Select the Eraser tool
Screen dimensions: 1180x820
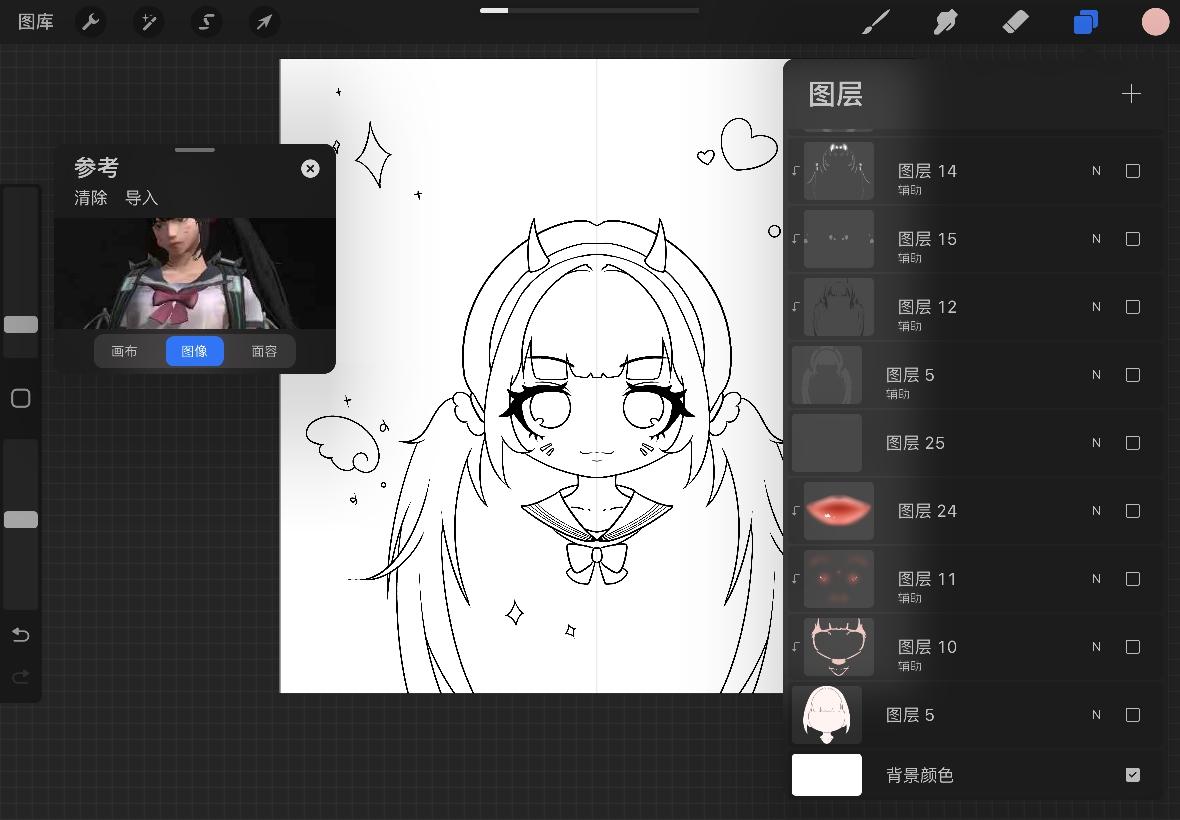point(1015,22)
